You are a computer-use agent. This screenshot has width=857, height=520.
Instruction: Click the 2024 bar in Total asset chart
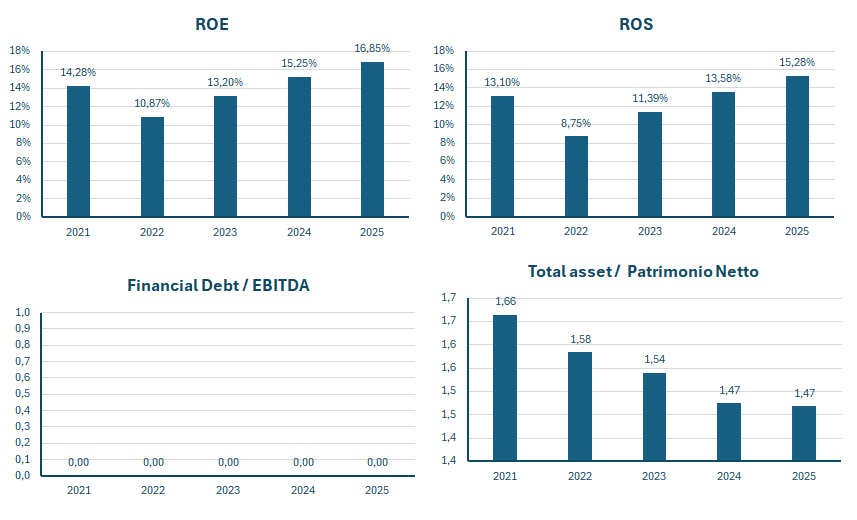tap(729, 432)
